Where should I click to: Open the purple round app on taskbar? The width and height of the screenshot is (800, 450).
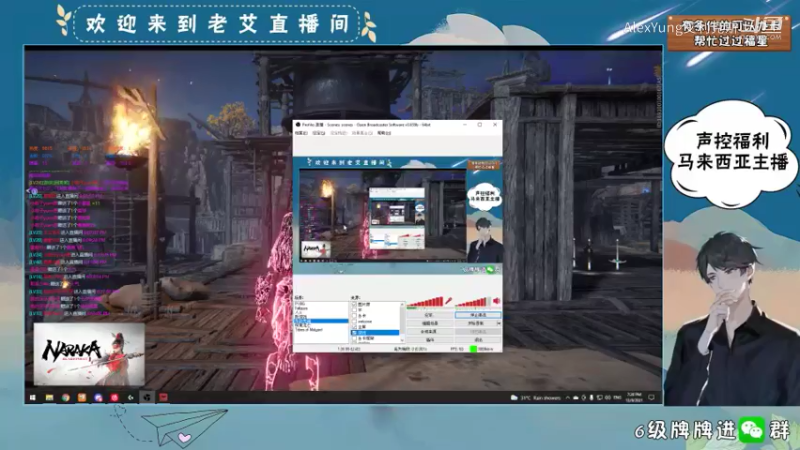pos(98,397)
